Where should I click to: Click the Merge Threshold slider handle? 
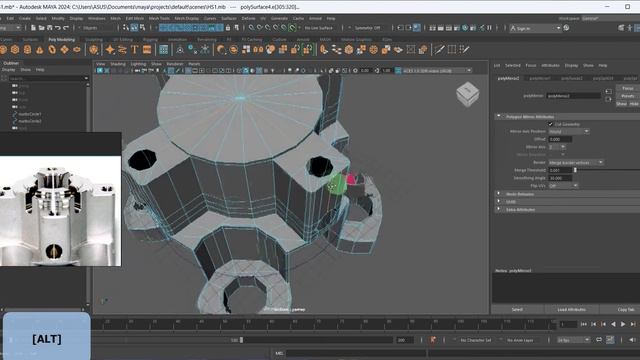pyautogui.click(x=575, y=170)
